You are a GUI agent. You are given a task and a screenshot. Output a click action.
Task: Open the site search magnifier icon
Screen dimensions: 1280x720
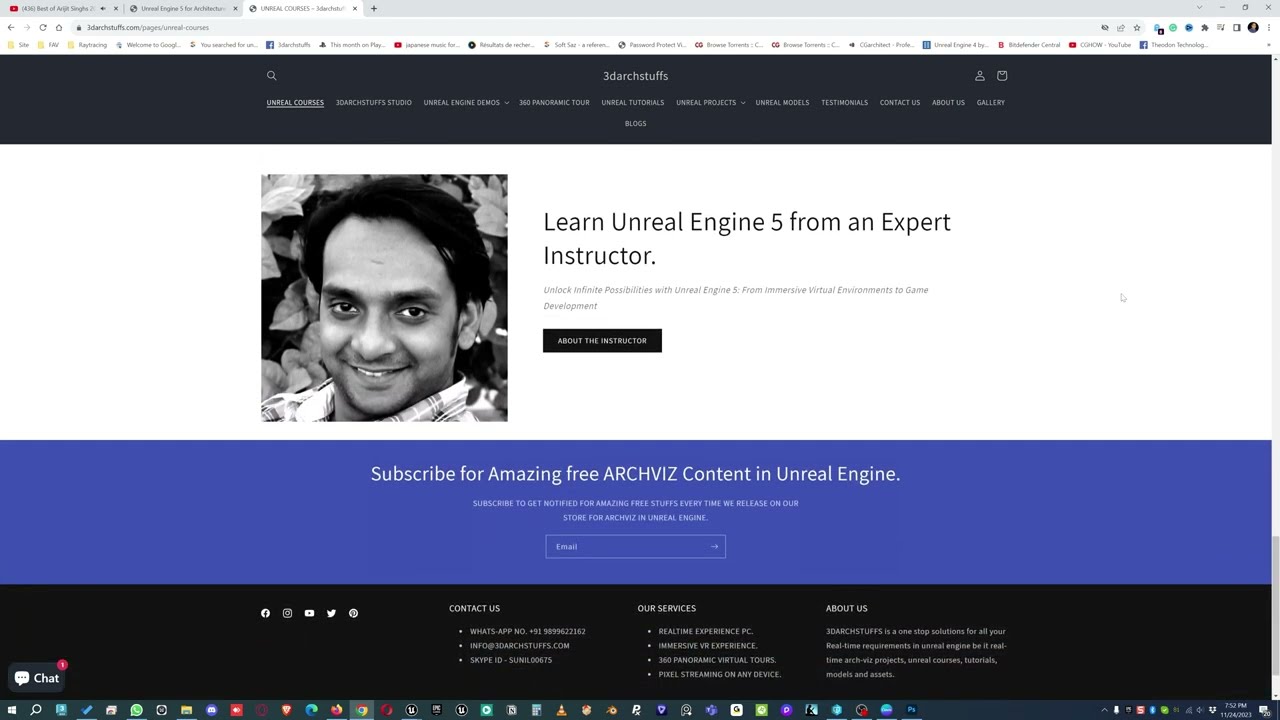271,76
